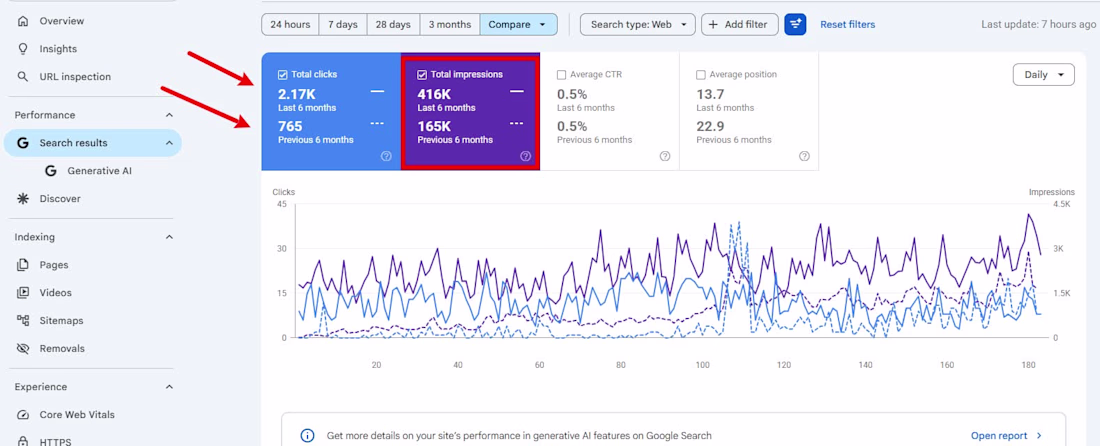Click the Sitemaps tree icon
Viewport: 1100px width, 446px height.
click(23, 320)
